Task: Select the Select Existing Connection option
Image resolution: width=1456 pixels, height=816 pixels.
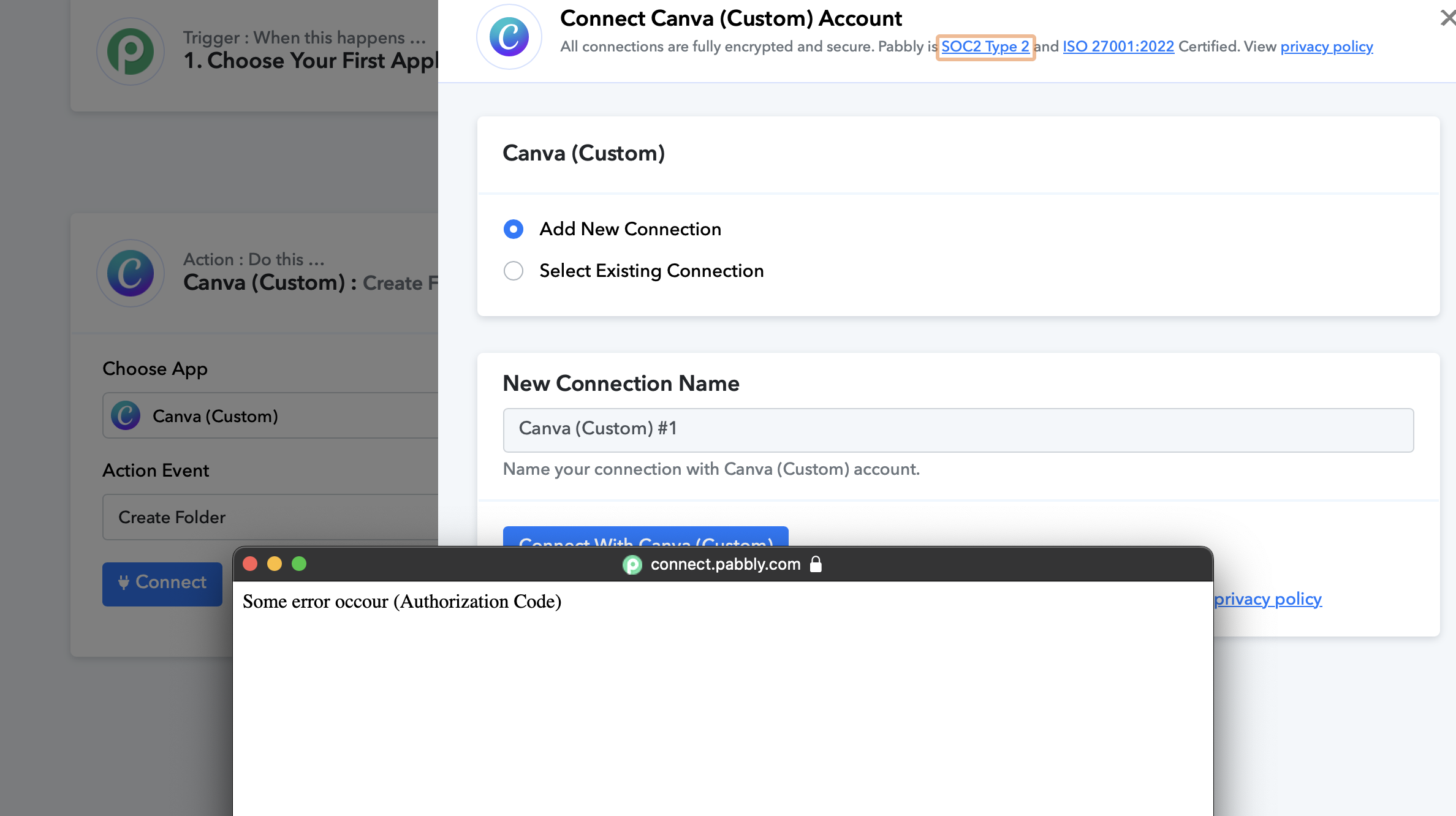Action: coord(514,271)
